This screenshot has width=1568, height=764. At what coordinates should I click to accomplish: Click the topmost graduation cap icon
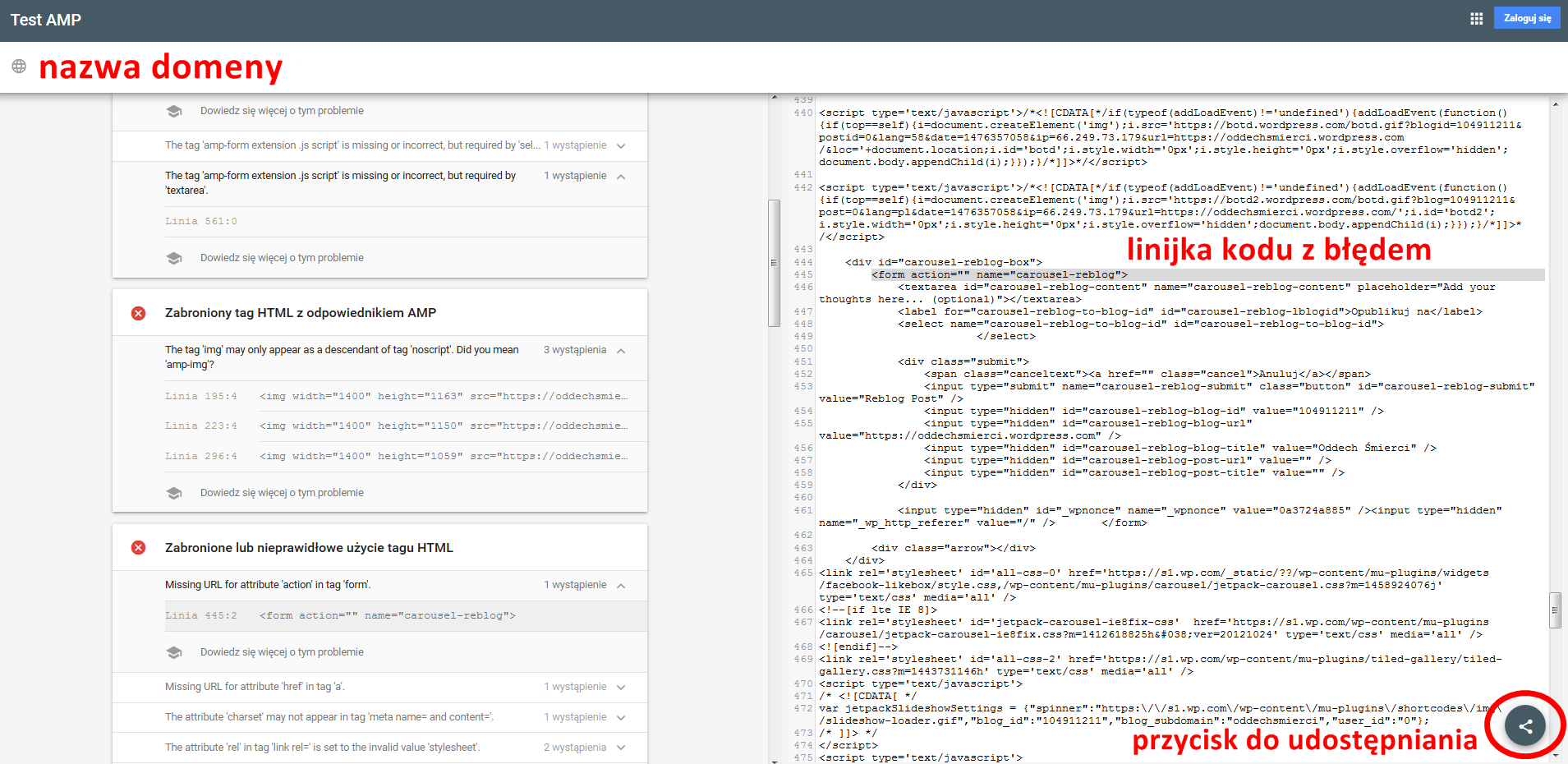174,111
